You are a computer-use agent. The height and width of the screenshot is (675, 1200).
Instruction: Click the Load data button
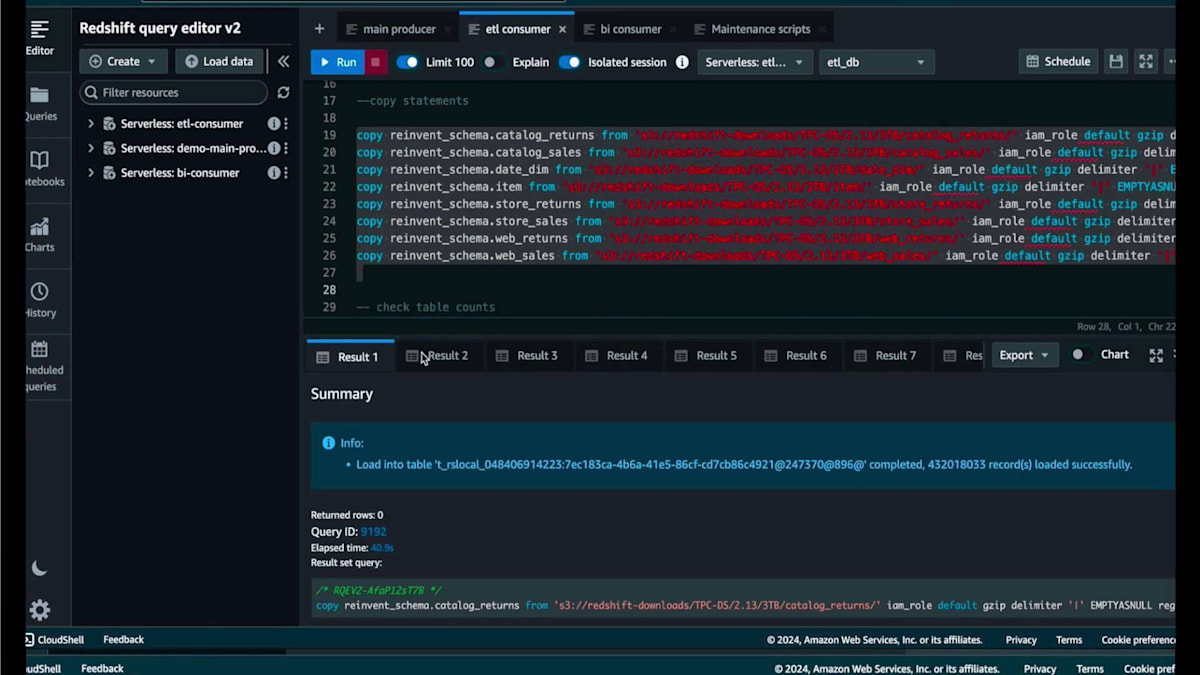coord(220,61)
